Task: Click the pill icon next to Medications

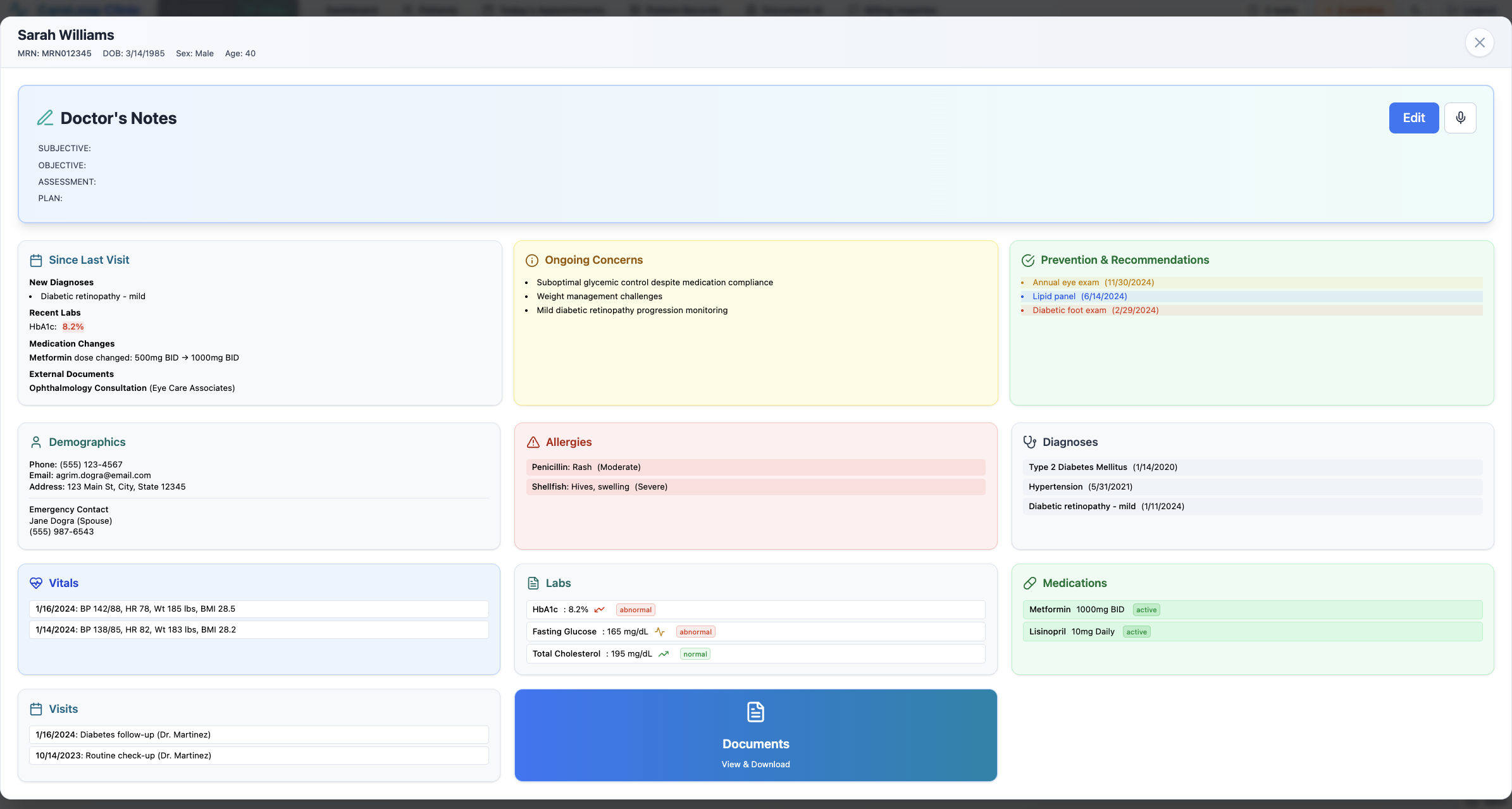Action: pyautogui.click(x=1030, y=583)
